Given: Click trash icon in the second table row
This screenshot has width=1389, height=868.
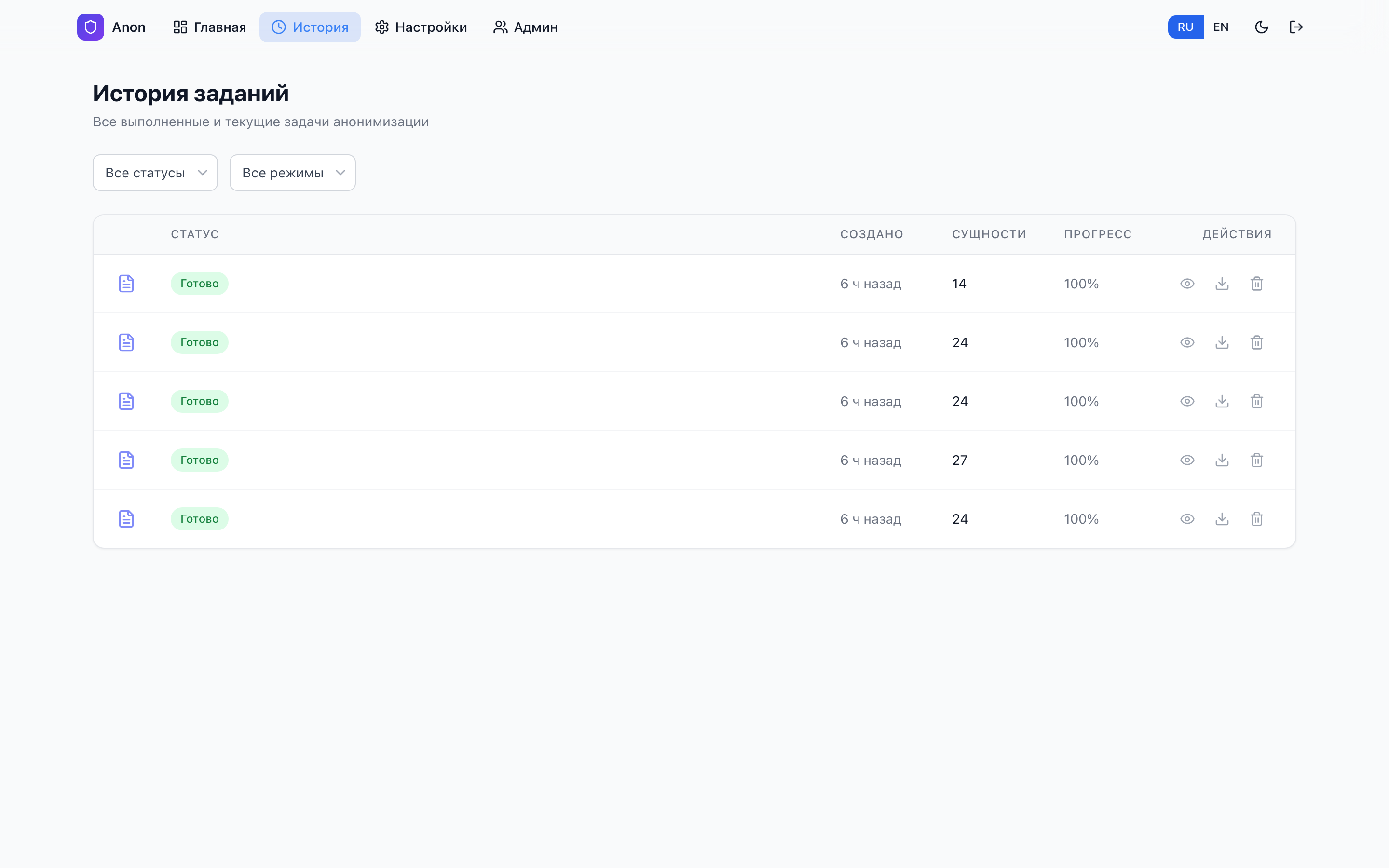Looking at the screenshot, I should coord(1256,342).
